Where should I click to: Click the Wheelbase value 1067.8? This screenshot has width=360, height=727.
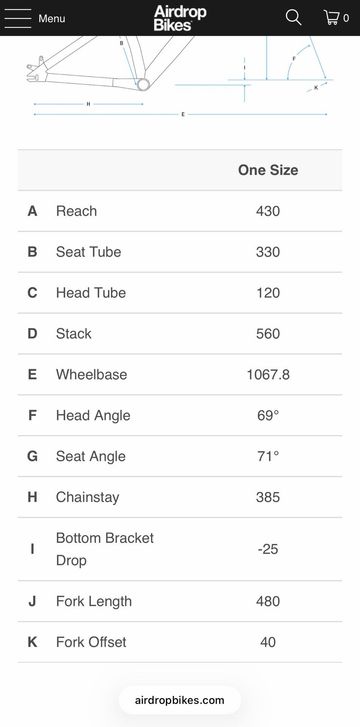268,375
